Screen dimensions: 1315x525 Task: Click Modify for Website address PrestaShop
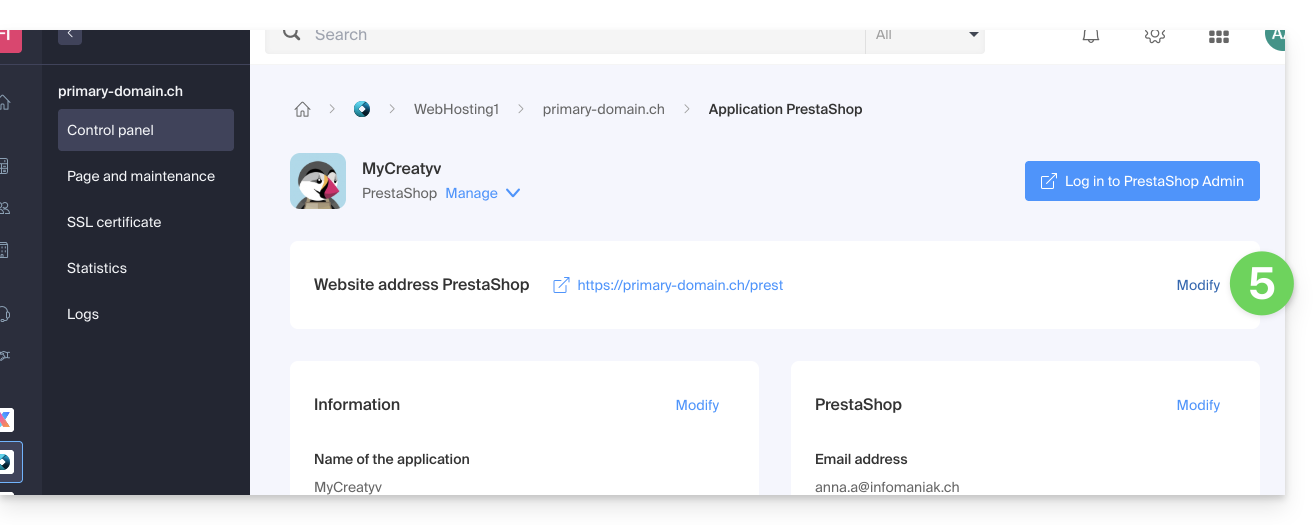tap(1198, 285)
